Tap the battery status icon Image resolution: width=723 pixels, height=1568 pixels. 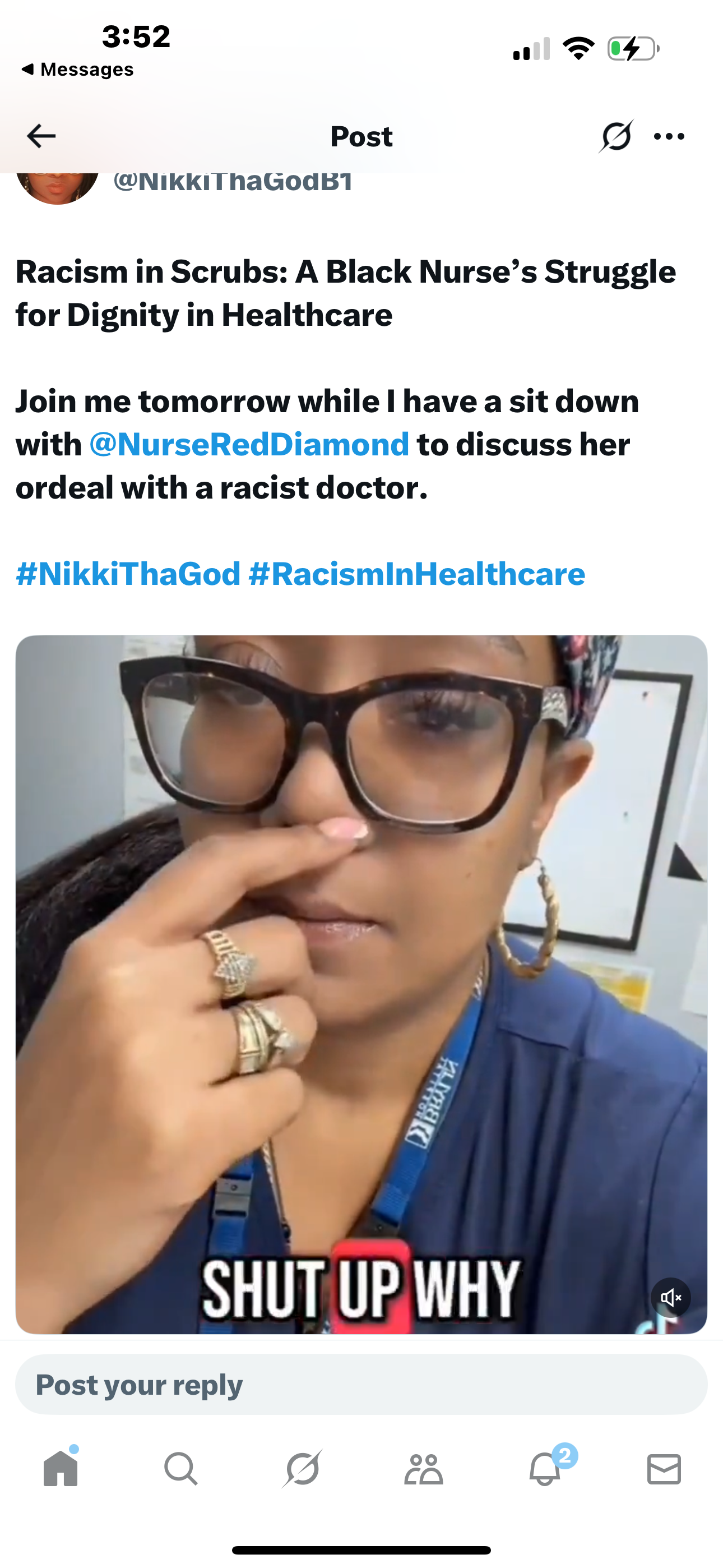[x=633, y=49]
